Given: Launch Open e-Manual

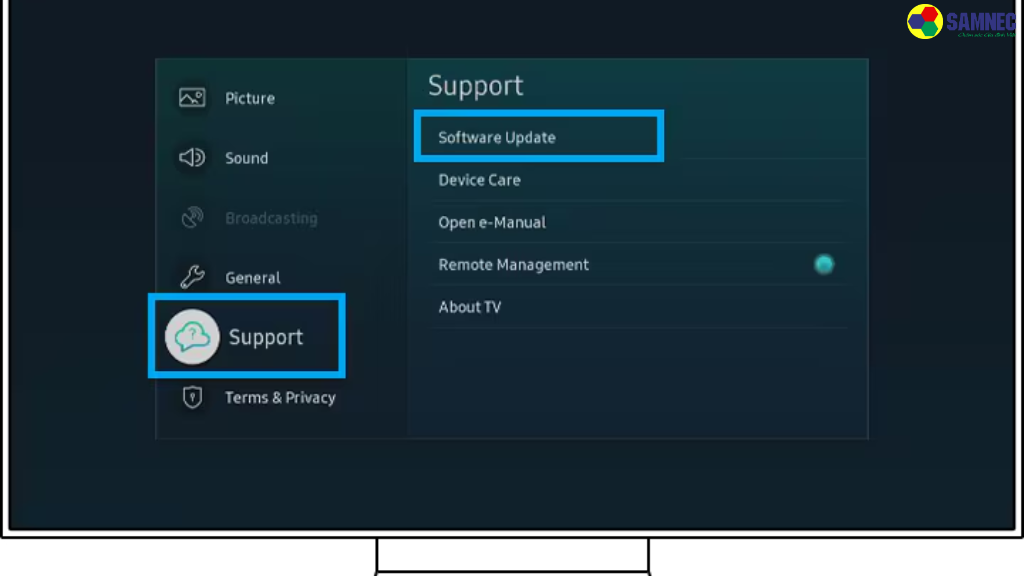Looking at the screenshot, I should pos(492,222).
